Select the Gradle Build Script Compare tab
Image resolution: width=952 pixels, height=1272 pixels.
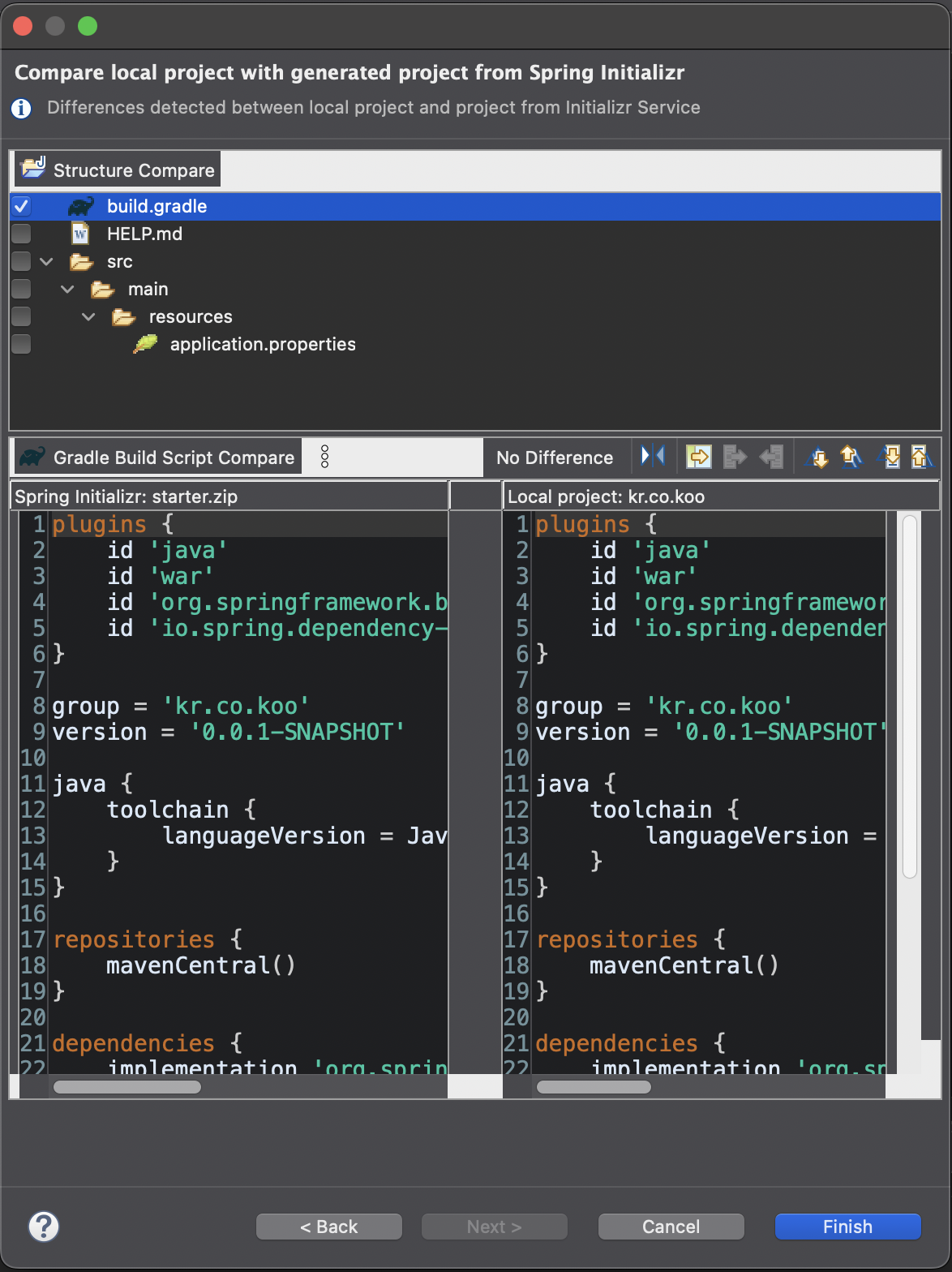click(x=157, y=457)
